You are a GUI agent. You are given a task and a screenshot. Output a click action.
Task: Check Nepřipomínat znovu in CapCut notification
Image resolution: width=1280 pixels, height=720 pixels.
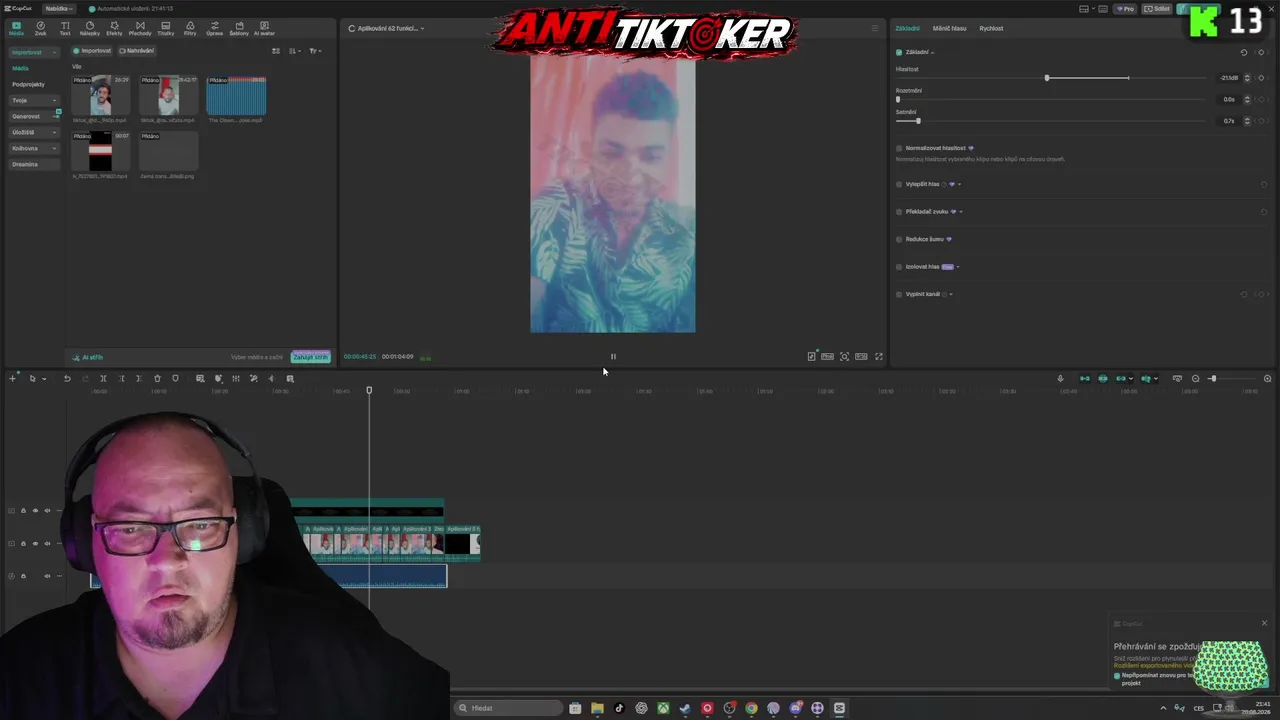point(1117,675)
